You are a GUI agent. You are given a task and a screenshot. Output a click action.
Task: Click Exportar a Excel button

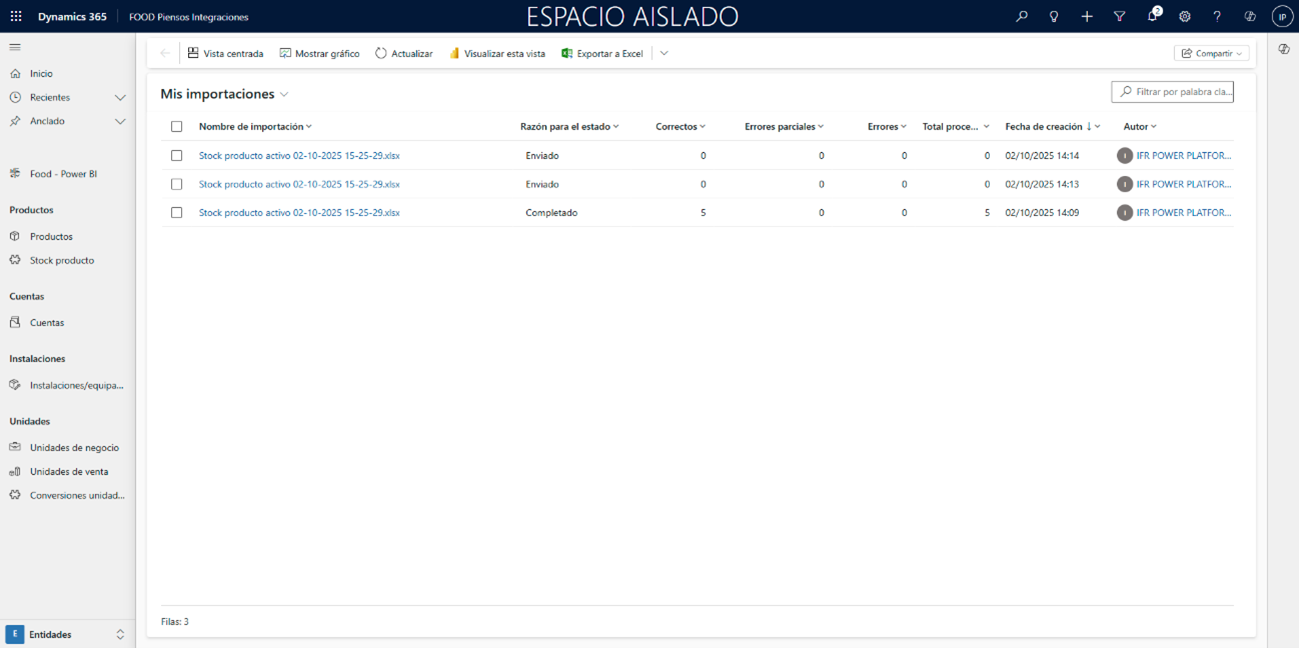coord(603,54)
